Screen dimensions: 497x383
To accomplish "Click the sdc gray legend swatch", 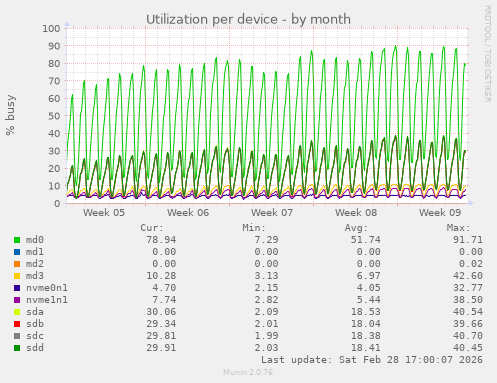I will tap(17, 336).
